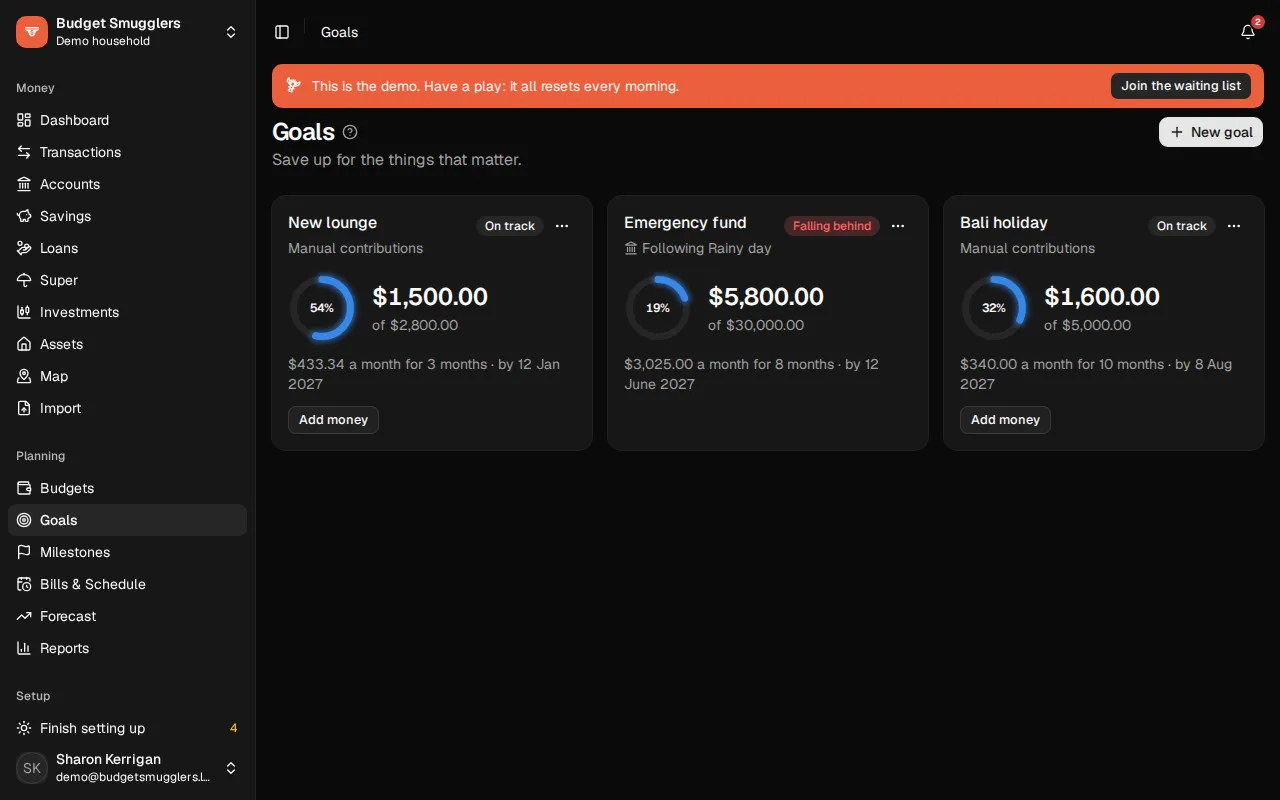This screenshot has width=1280, height=800.
Task: Open the notifications bell
Action: 1248,32
